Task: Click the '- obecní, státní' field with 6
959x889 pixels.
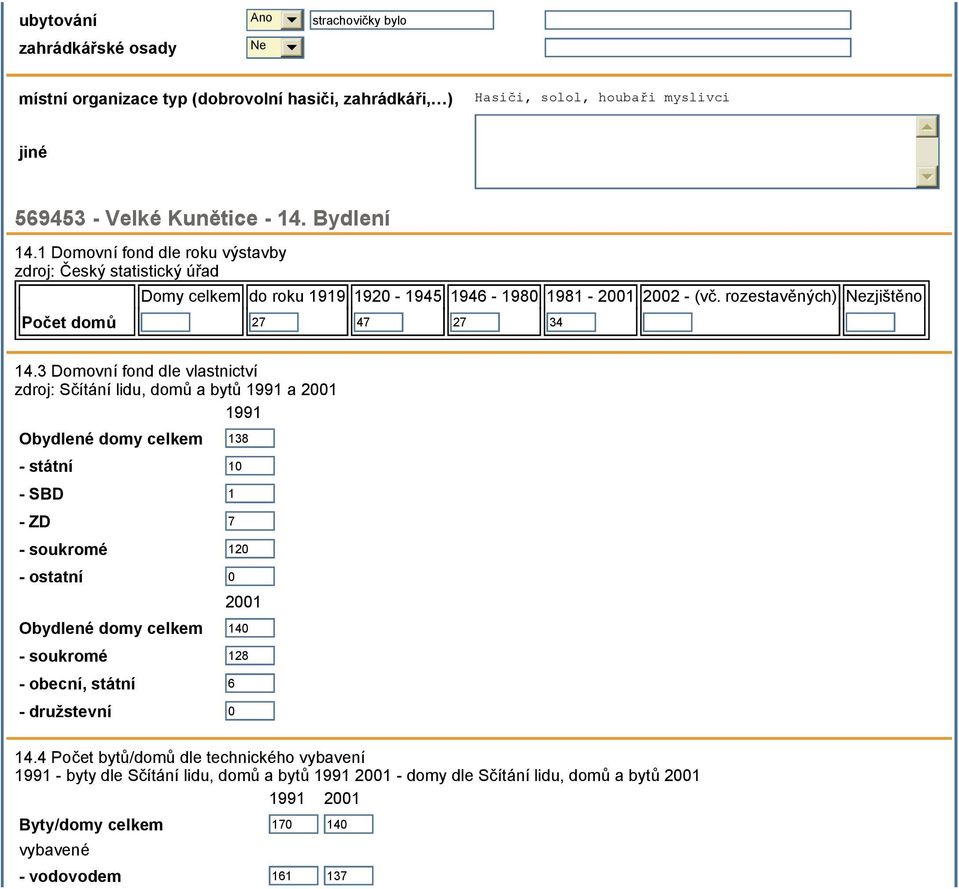Action: coord(250,683)
